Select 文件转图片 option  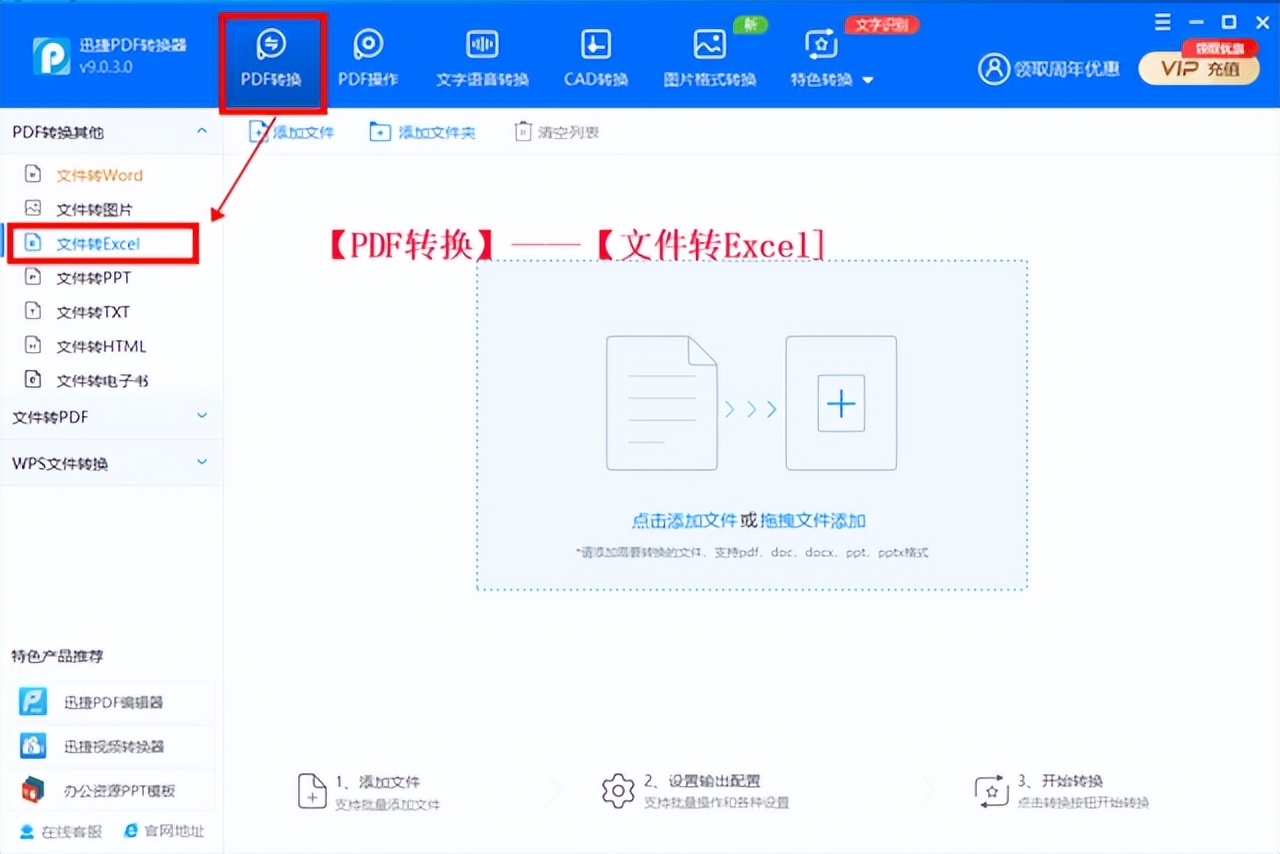pos(94,209)
